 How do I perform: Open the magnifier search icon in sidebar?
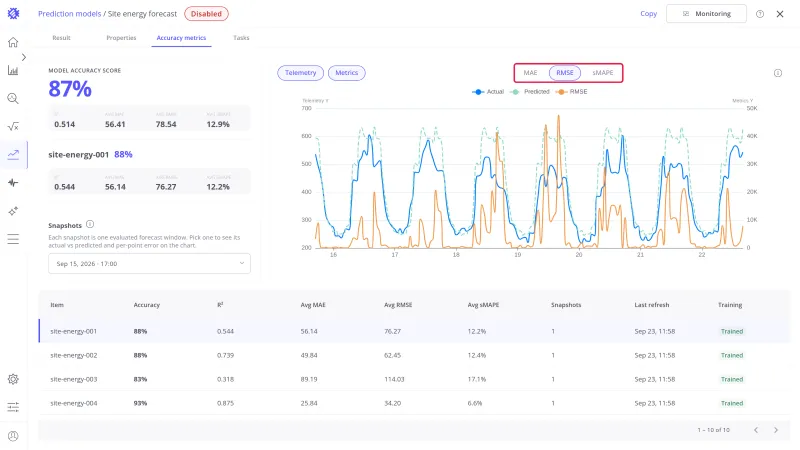13,98
